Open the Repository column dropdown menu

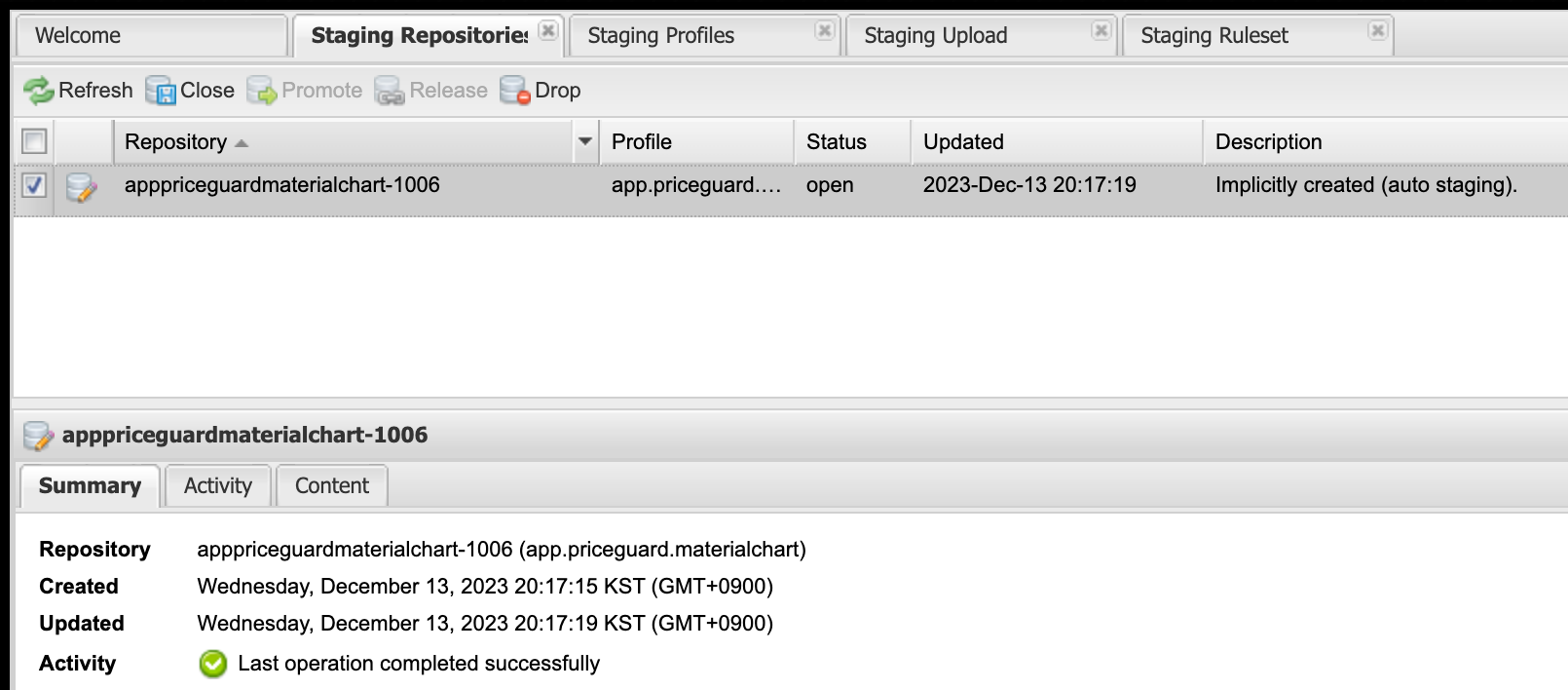pos(584,141)
